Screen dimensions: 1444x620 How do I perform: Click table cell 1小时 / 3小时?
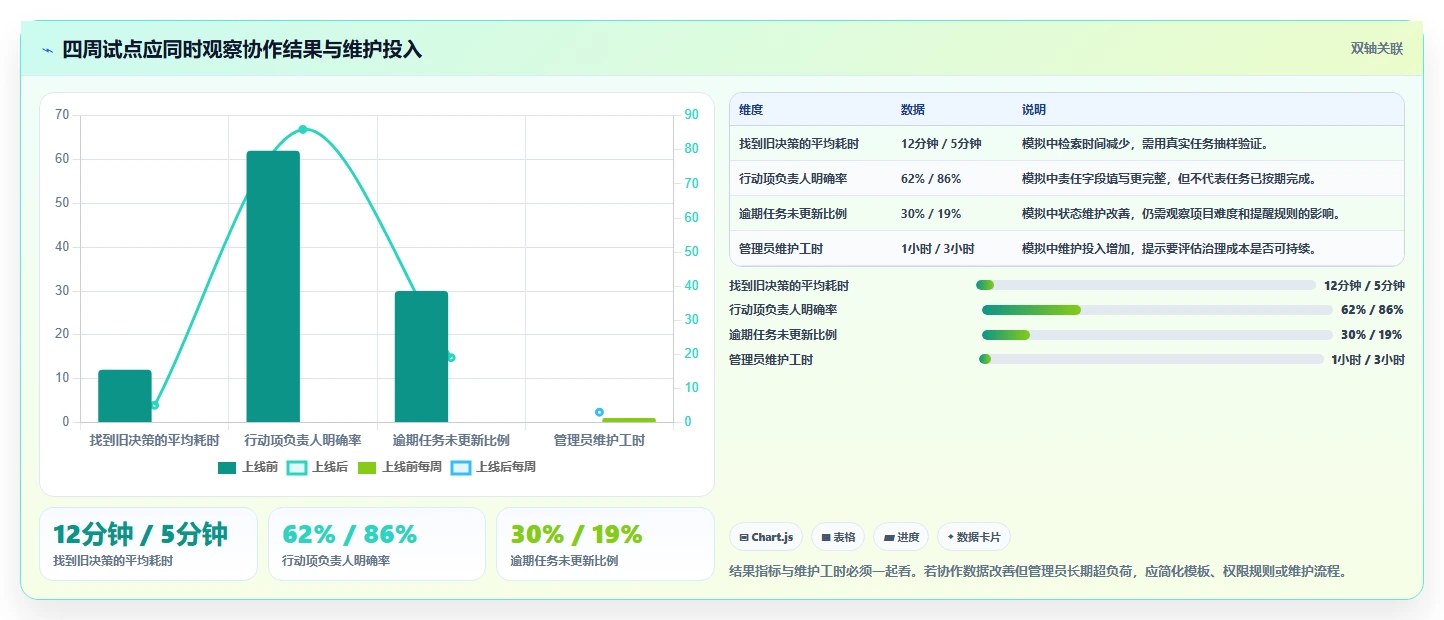938,249
